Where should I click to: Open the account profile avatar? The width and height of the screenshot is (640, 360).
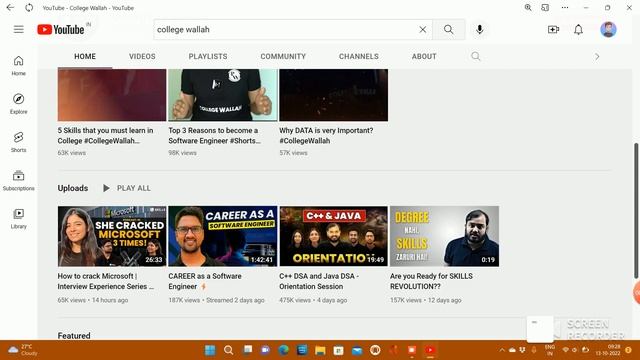point(608,29)
